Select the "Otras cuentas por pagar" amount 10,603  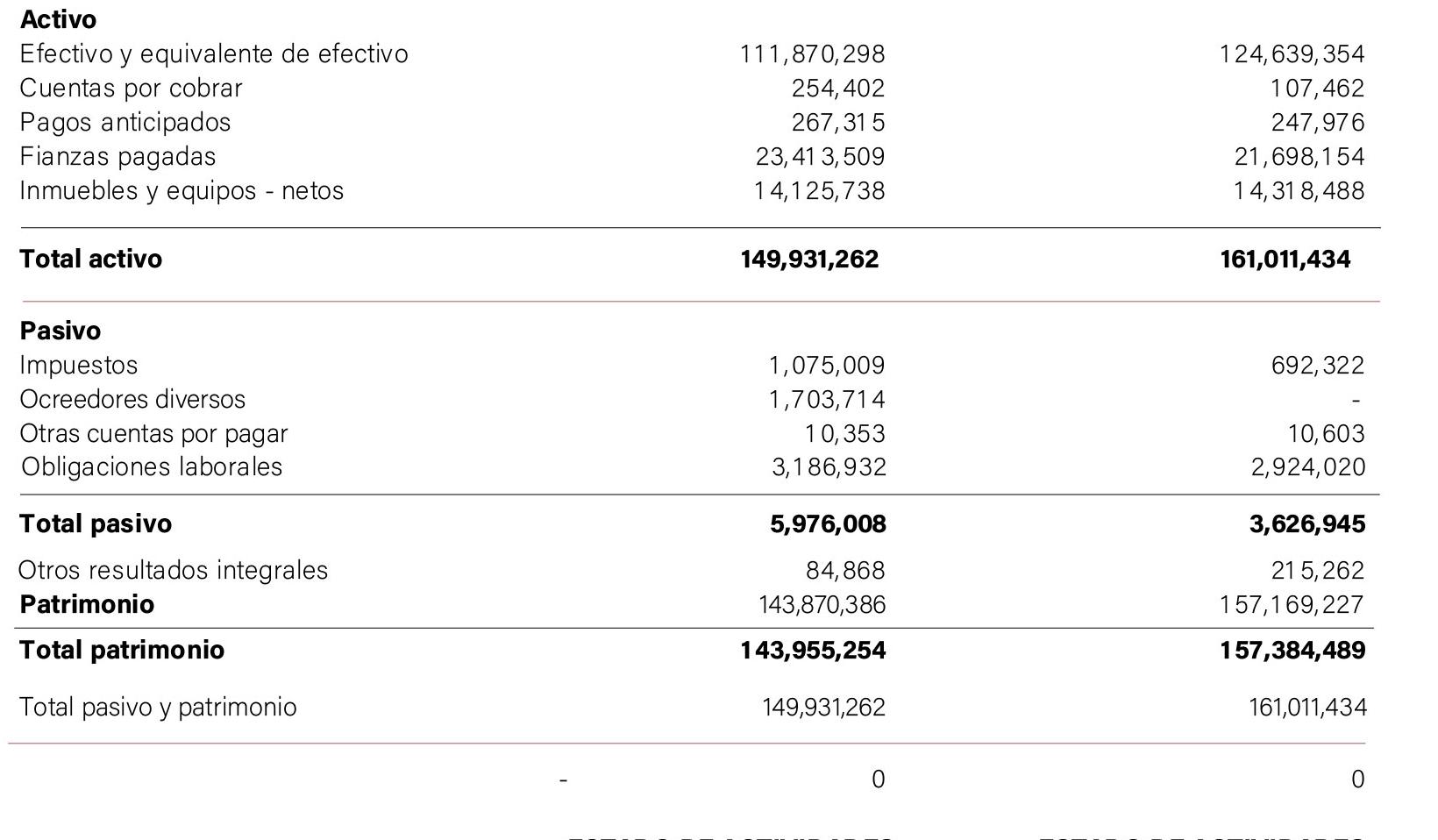click(1326, 434)
